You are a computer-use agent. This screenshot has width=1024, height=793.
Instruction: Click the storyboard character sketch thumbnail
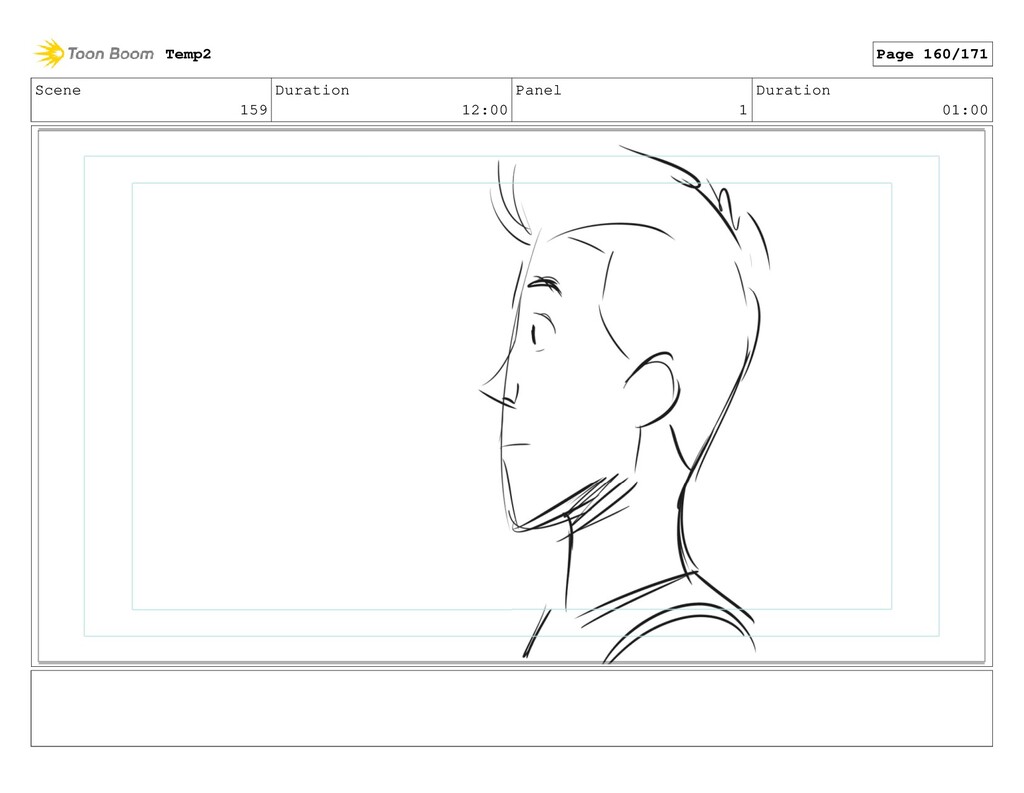tap(511, 396)
